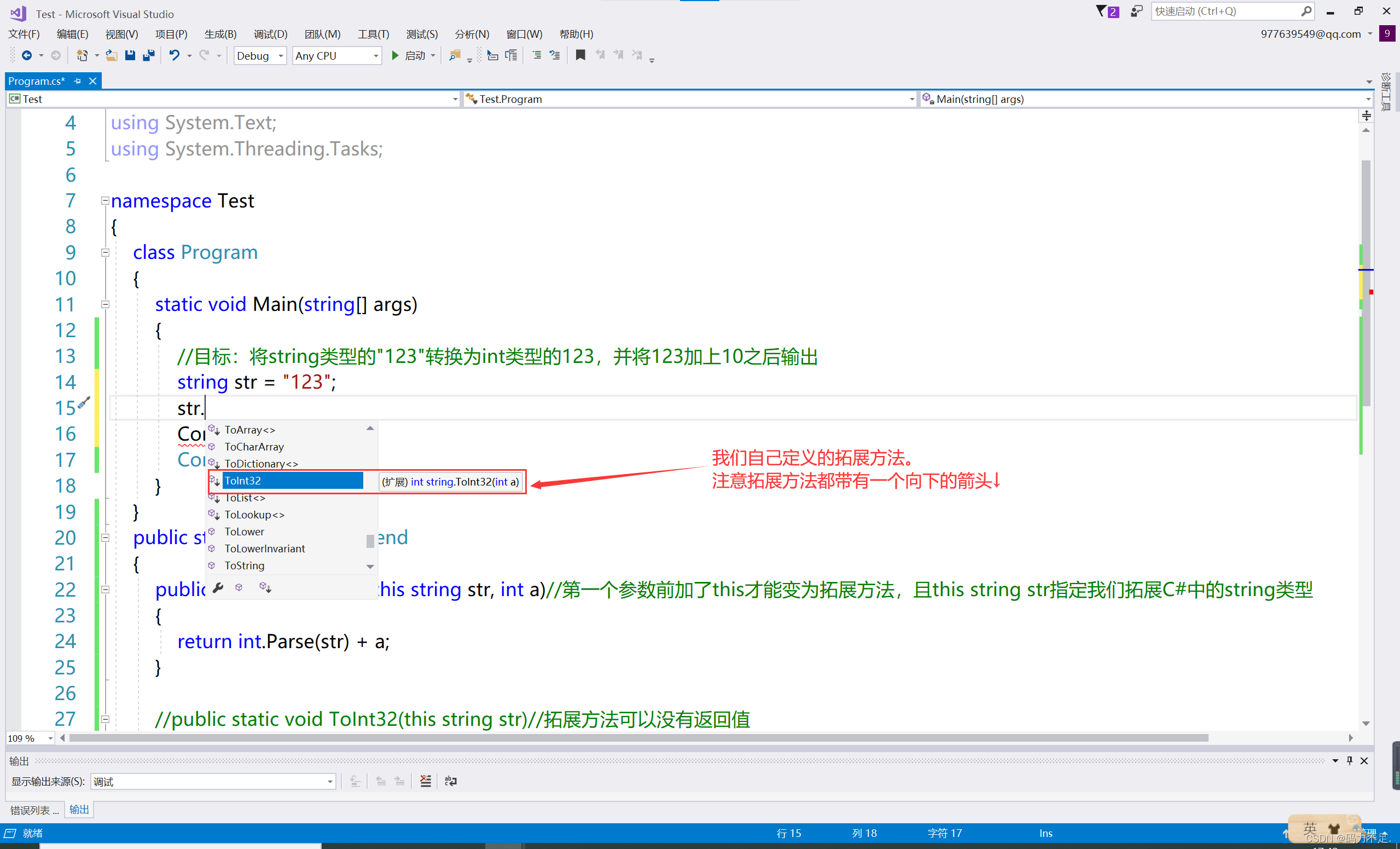
Task: Click the notifications flag icon
Action: 1101,11
